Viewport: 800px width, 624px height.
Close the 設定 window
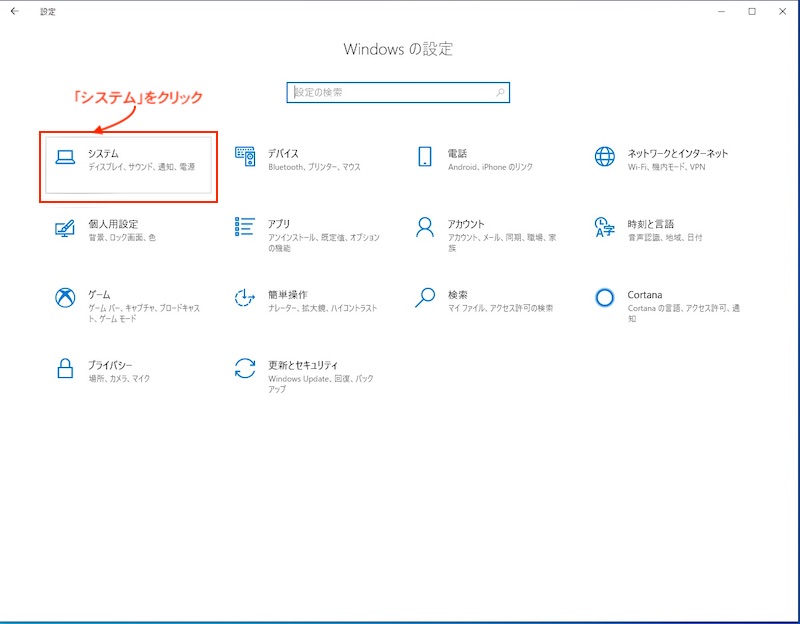782,11
